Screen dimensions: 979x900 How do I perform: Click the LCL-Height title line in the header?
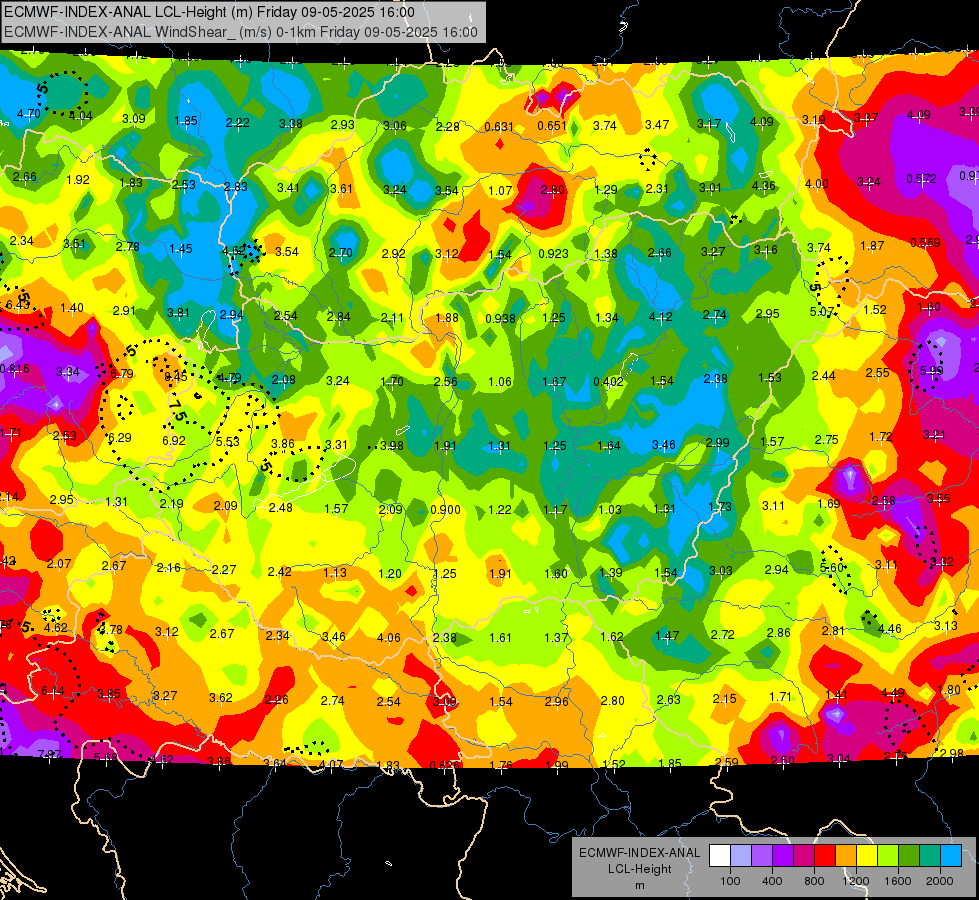tap(209, 12)
